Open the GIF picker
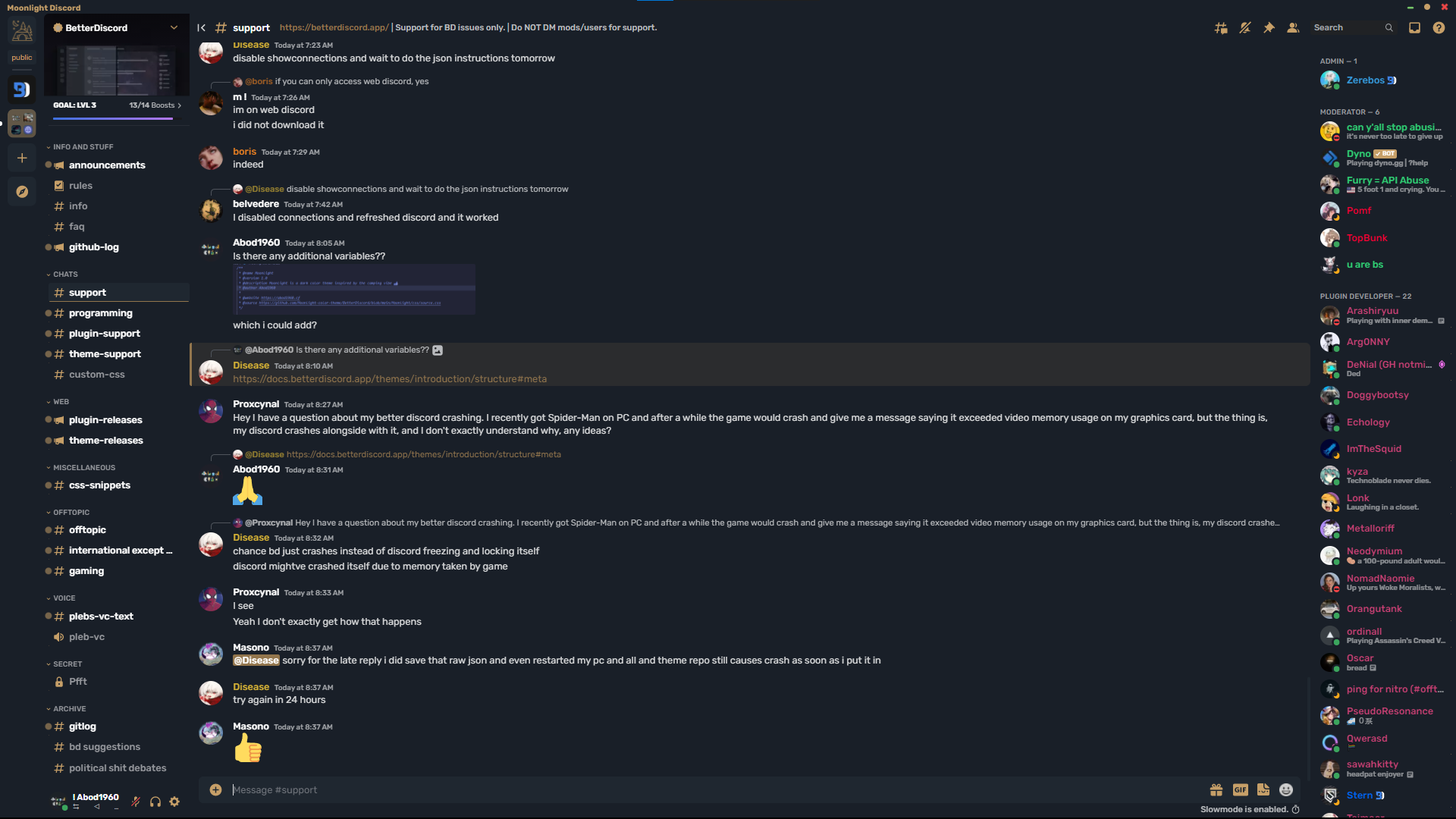This screenshot has height=819, width=1456. click(1240, 790)
